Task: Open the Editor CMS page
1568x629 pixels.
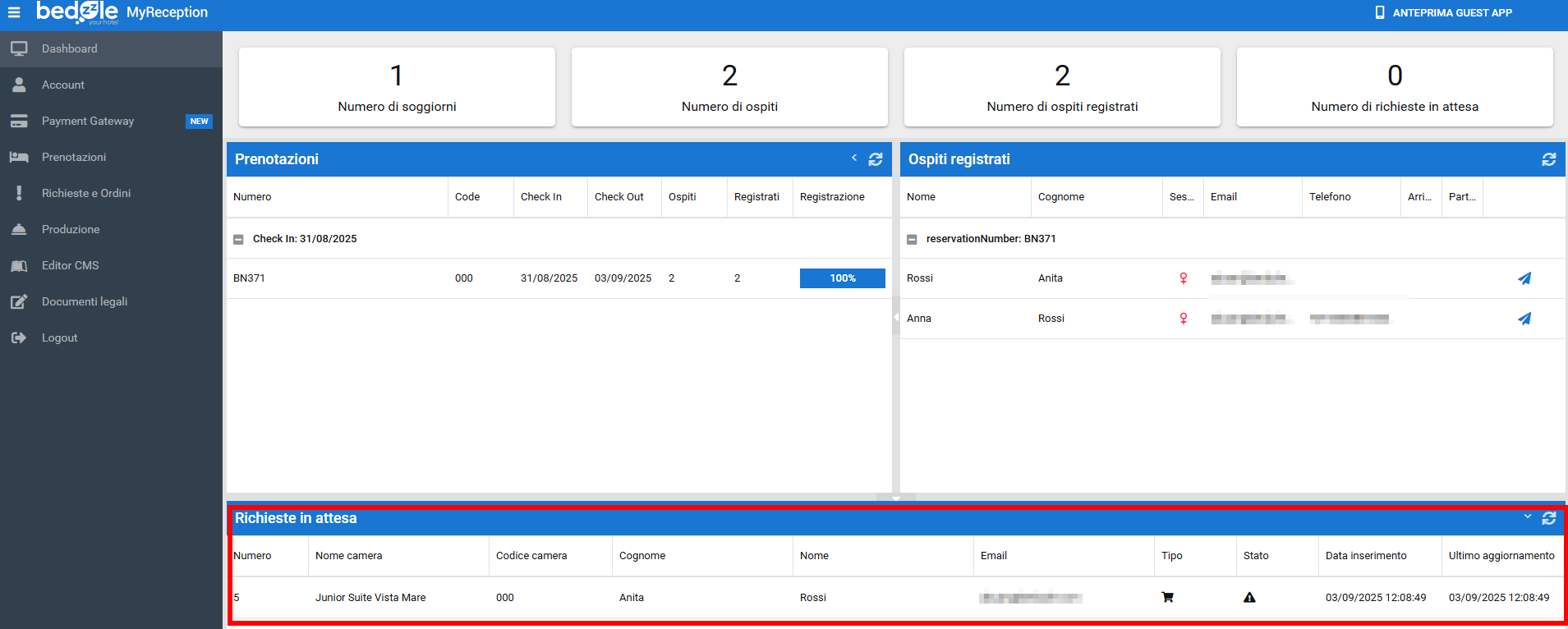Action: pyautogui.click(x=70, y=266)
